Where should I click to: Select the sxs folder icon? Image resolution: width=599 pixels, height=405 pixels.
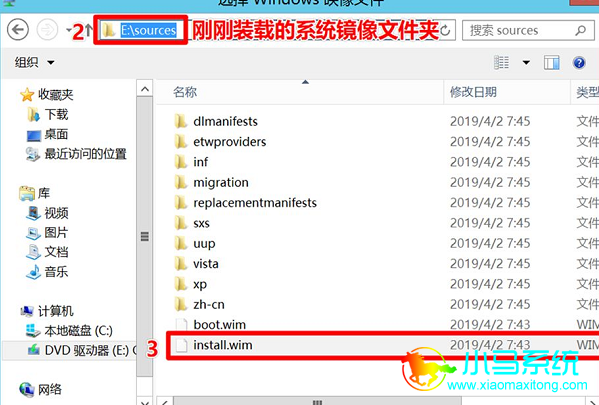[x=181, y=223]
